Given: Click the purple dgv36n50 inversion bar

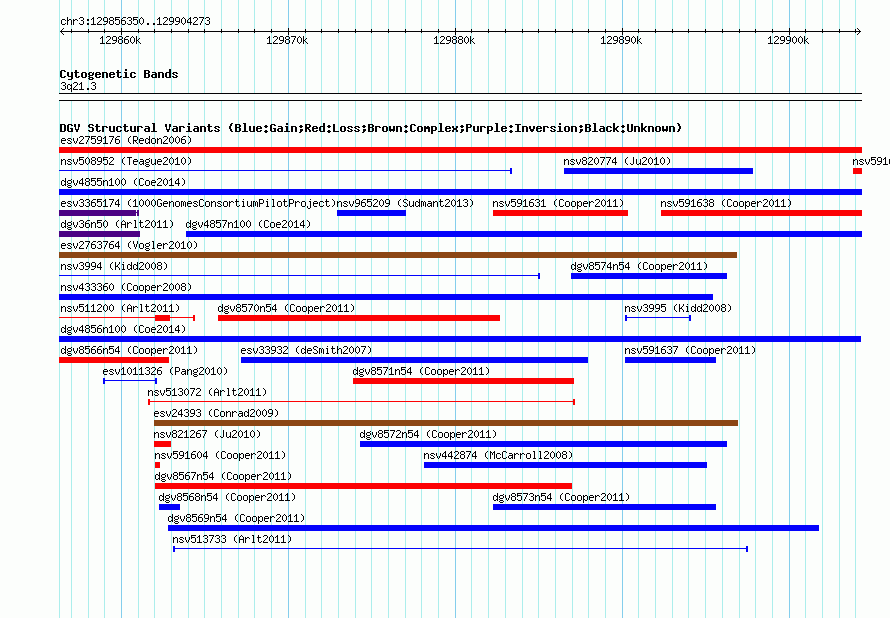Looking at the screenshot, I should click(99, 234).
